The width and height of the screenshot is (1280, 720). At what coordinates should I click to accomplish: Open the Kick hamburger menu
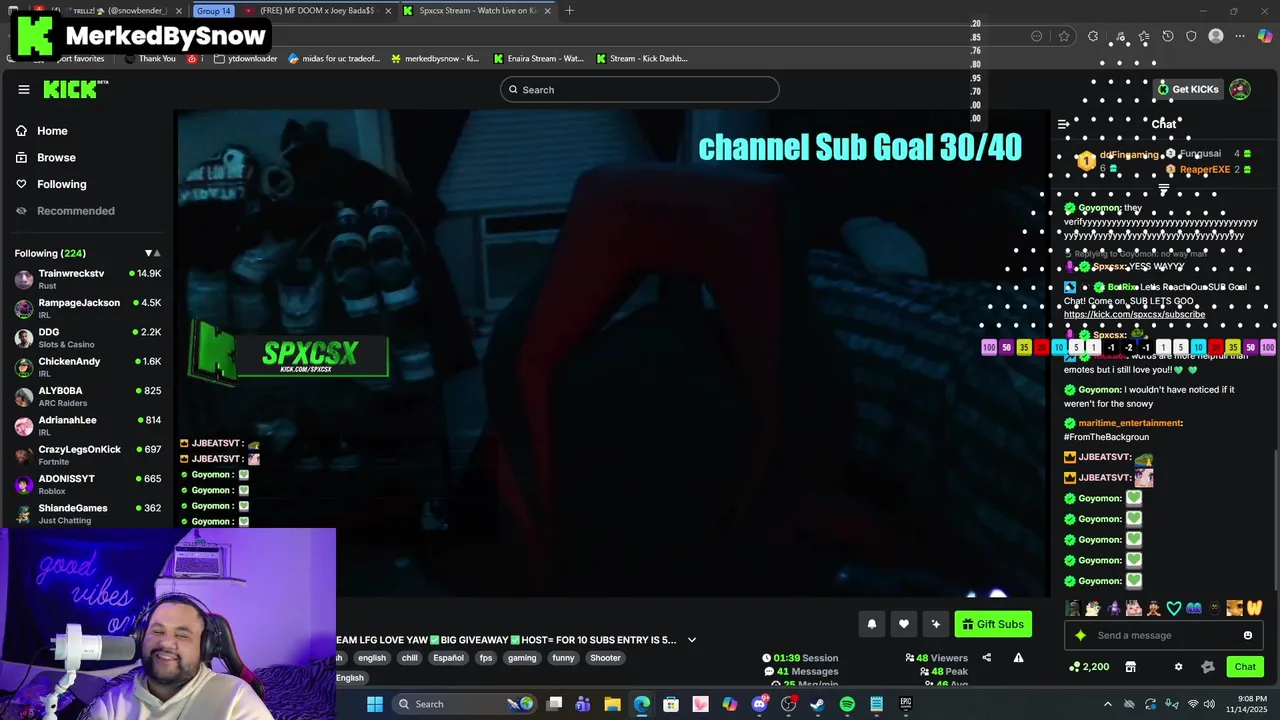click(24, 89)
